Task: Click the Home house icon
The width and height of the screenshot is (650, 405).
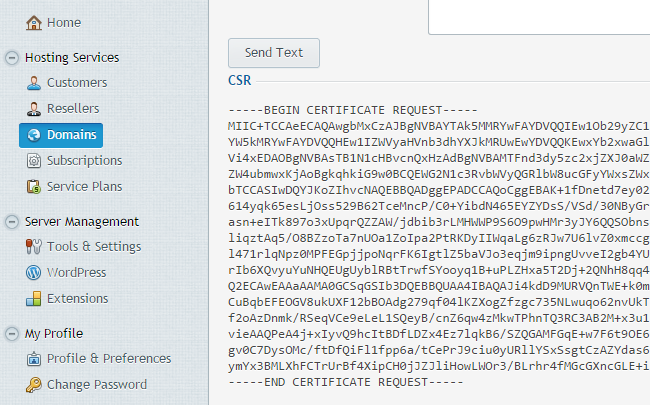Action: click(x=34, y=23)
